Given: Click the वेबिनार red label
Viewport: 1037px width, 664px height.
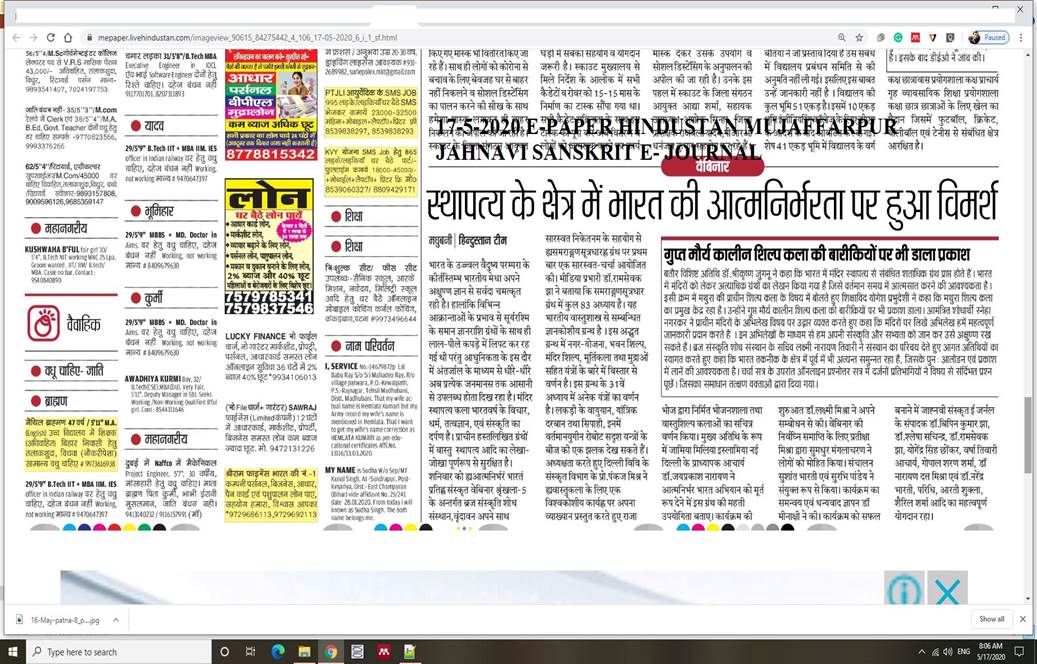Looking at the screenshot, I should click(x=711, y=167).
